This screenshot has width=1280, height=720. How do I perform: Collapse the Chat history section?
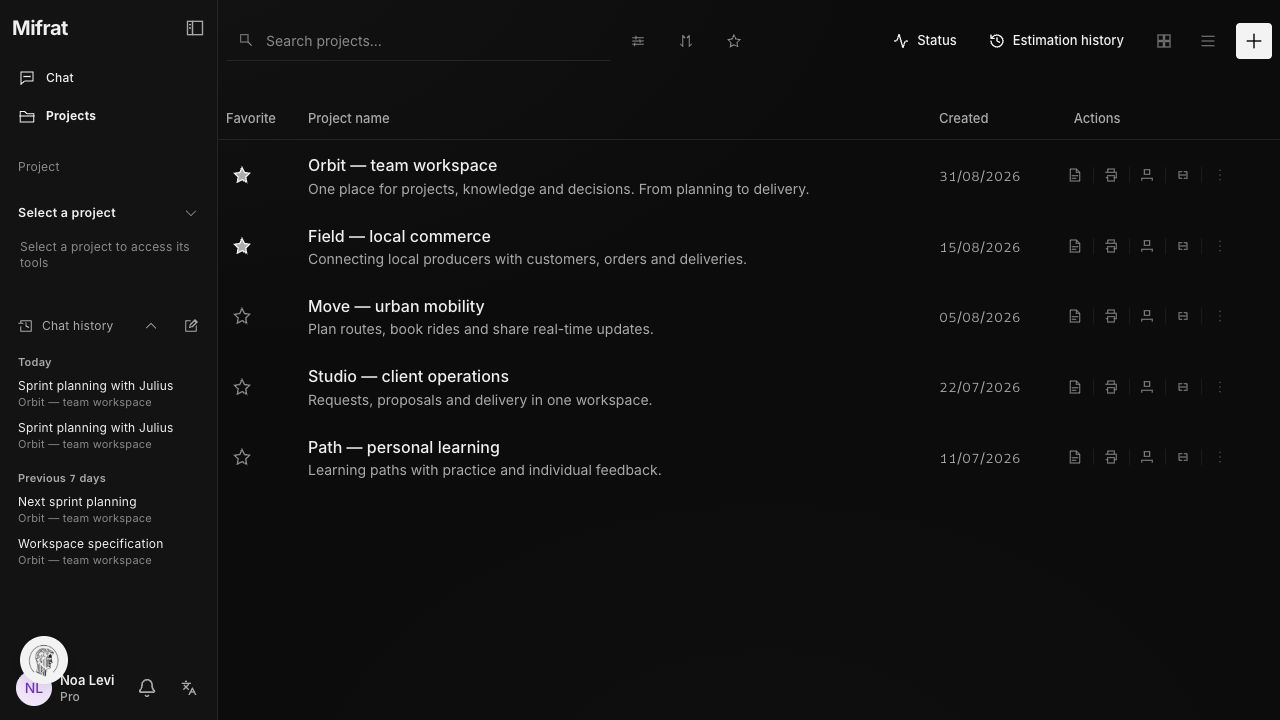click(151, 326)
